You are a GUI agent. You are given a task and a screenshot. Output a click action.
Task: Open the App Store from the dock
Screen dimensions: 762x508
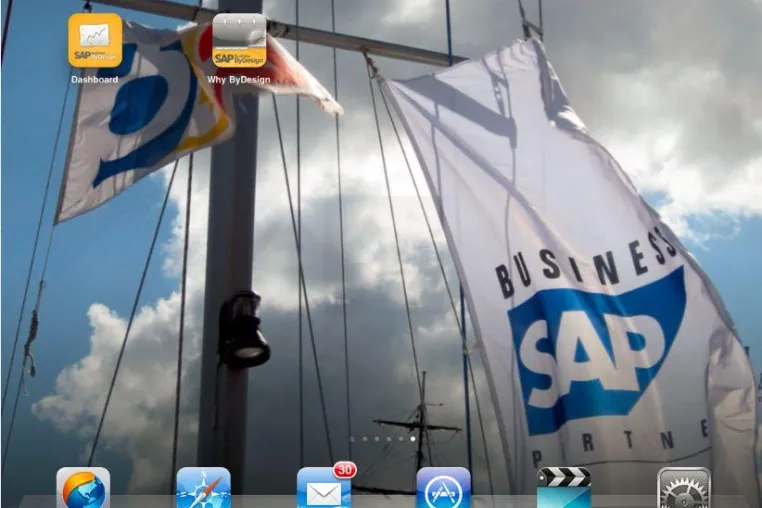(444, 488)
